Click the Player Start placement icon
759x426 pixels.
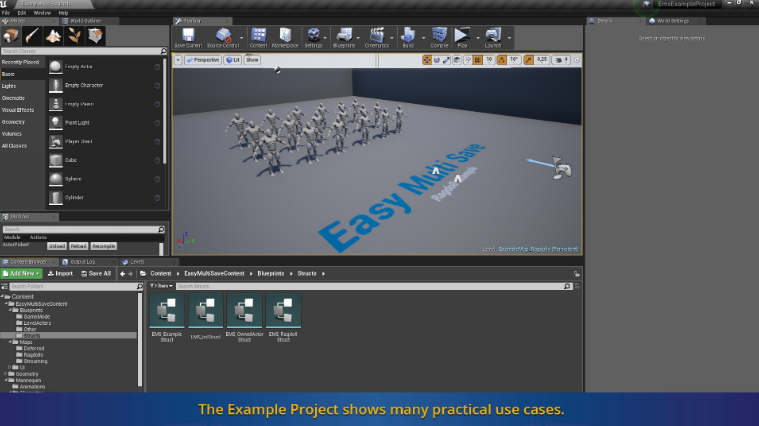pyautogui.click(x=56, y=141)
